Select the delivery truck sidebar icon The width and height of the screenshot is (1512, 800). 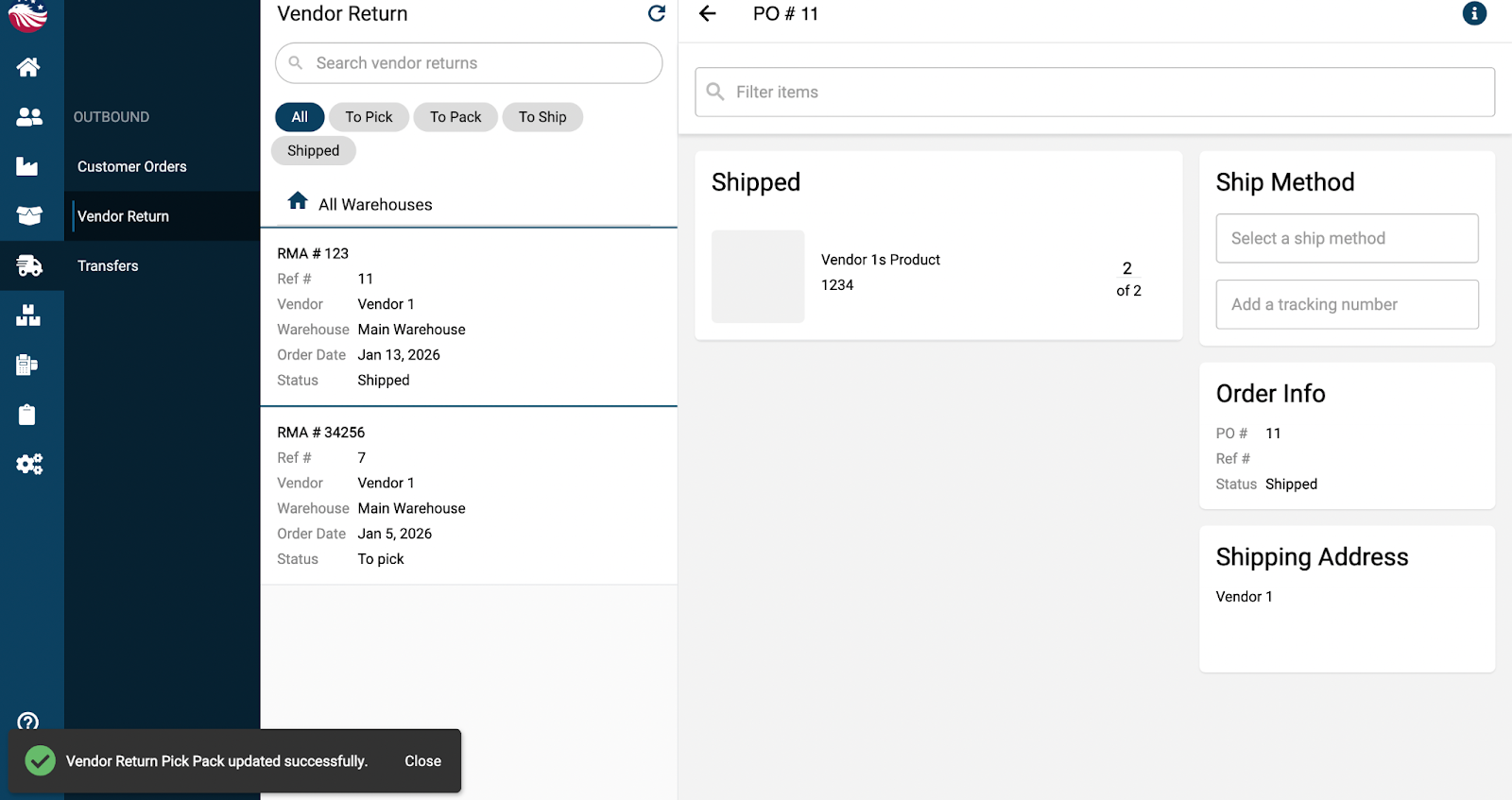tap(29, 265)
